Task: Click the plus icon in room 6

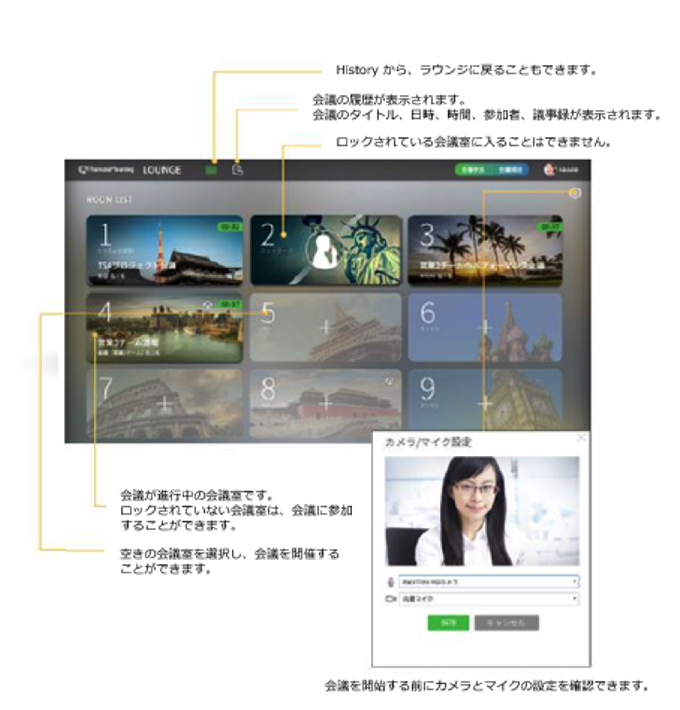Action: coord(485,327)
